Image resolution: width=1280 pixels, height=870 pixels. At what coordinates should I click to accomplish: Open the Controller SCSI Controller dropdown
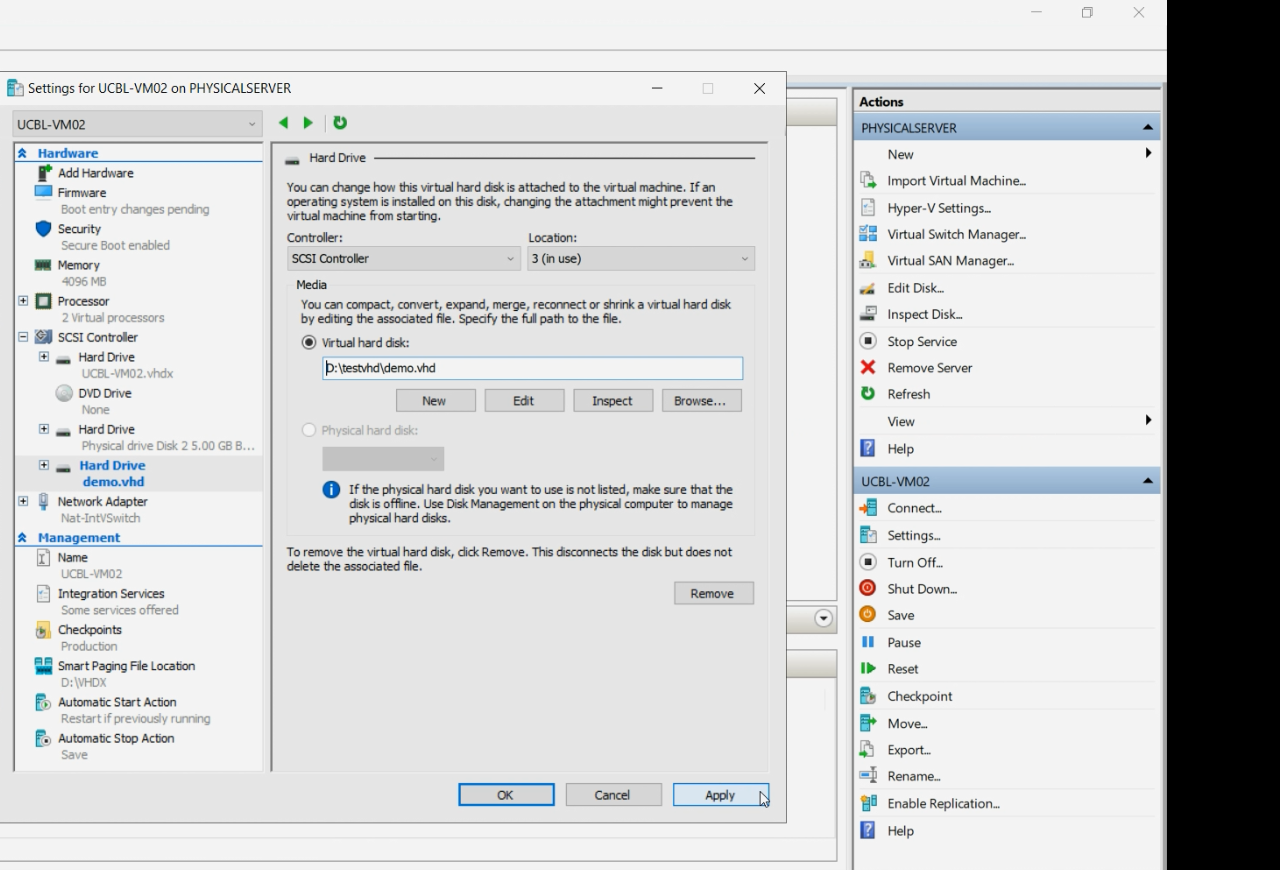[404, 259]
